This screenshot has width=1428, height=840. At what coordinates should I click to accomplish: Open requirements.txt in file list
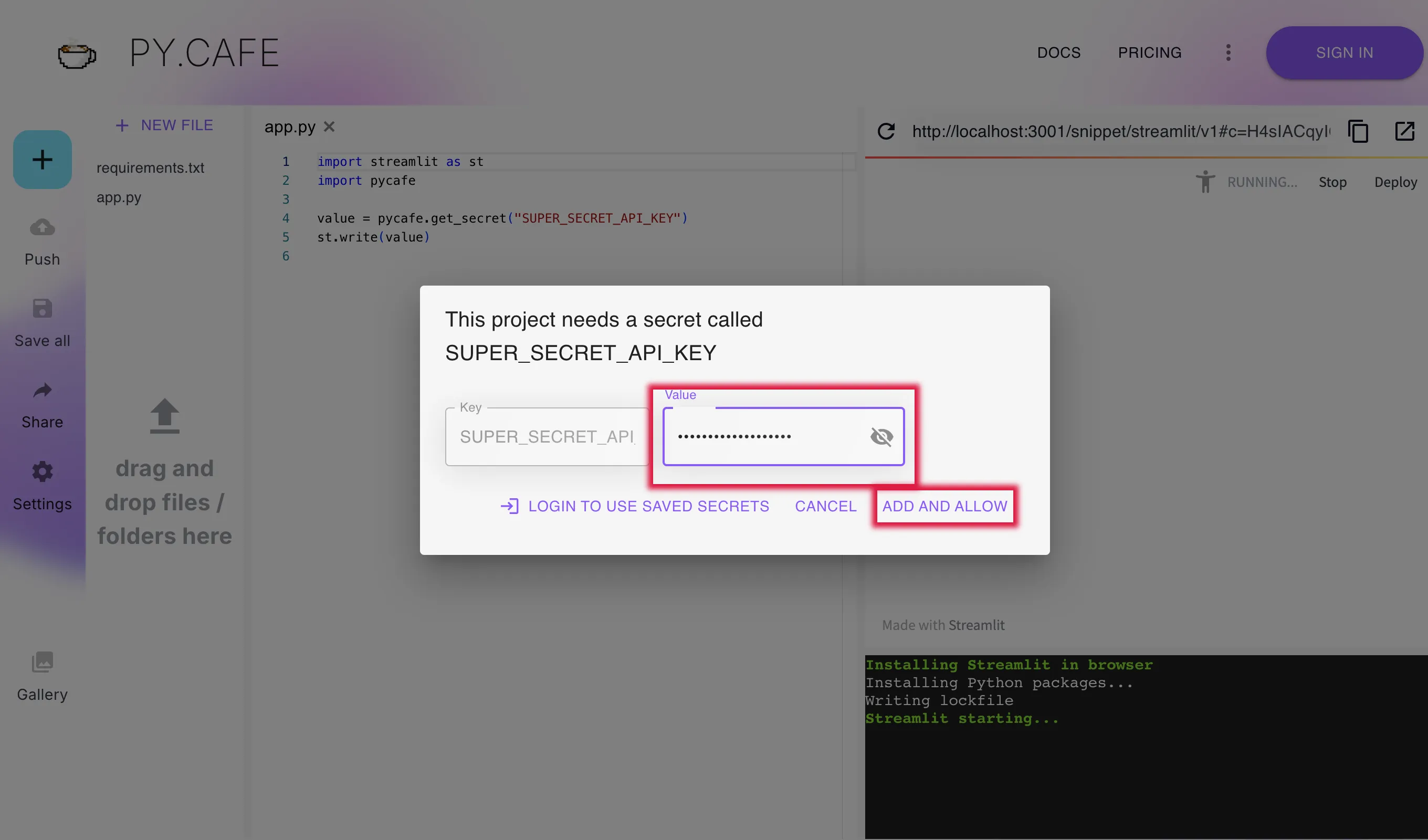(x=150, y=168)
